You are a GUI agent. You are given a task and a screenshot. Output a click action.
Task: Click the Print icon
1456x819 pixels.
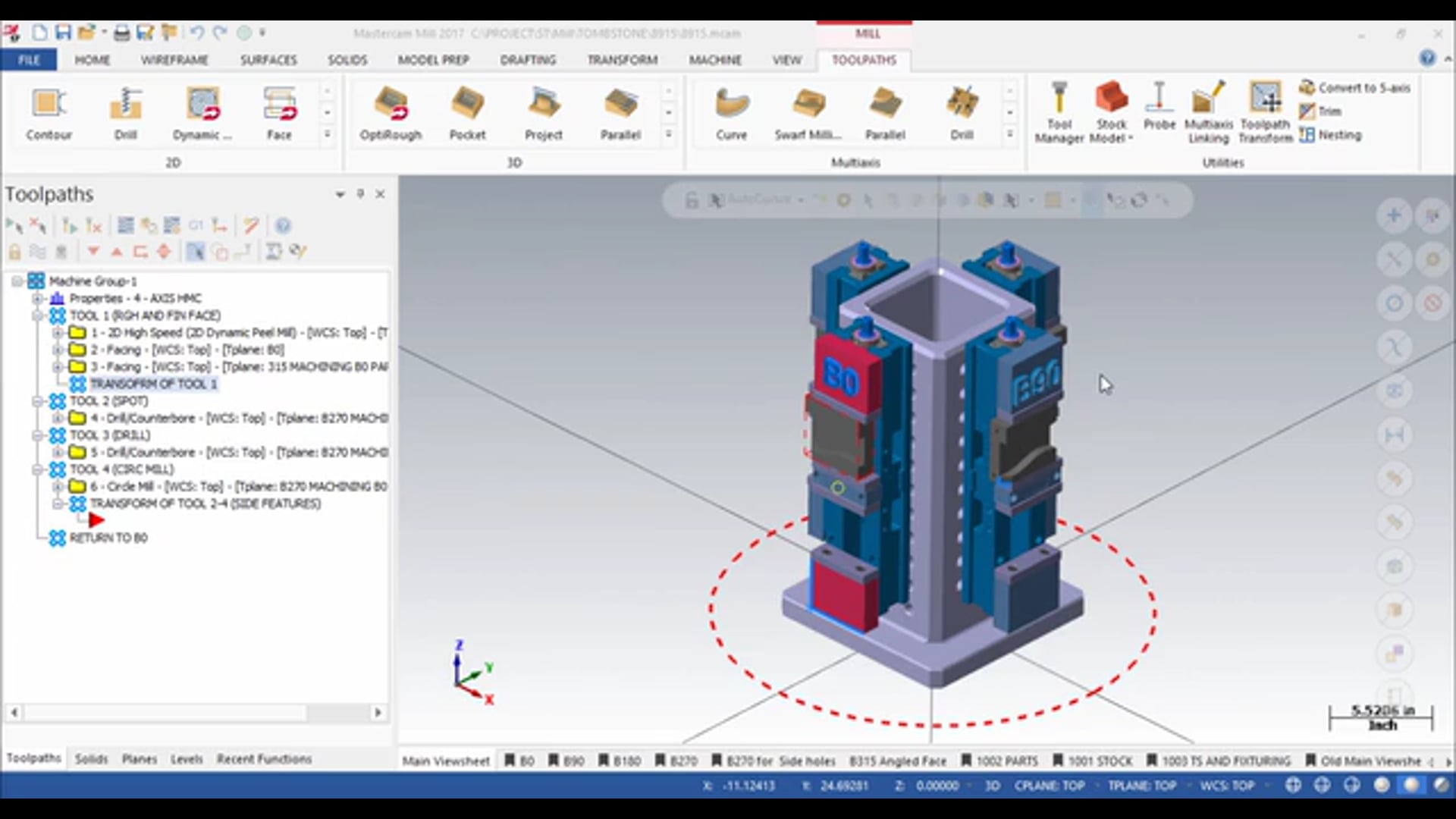(121, 33)
